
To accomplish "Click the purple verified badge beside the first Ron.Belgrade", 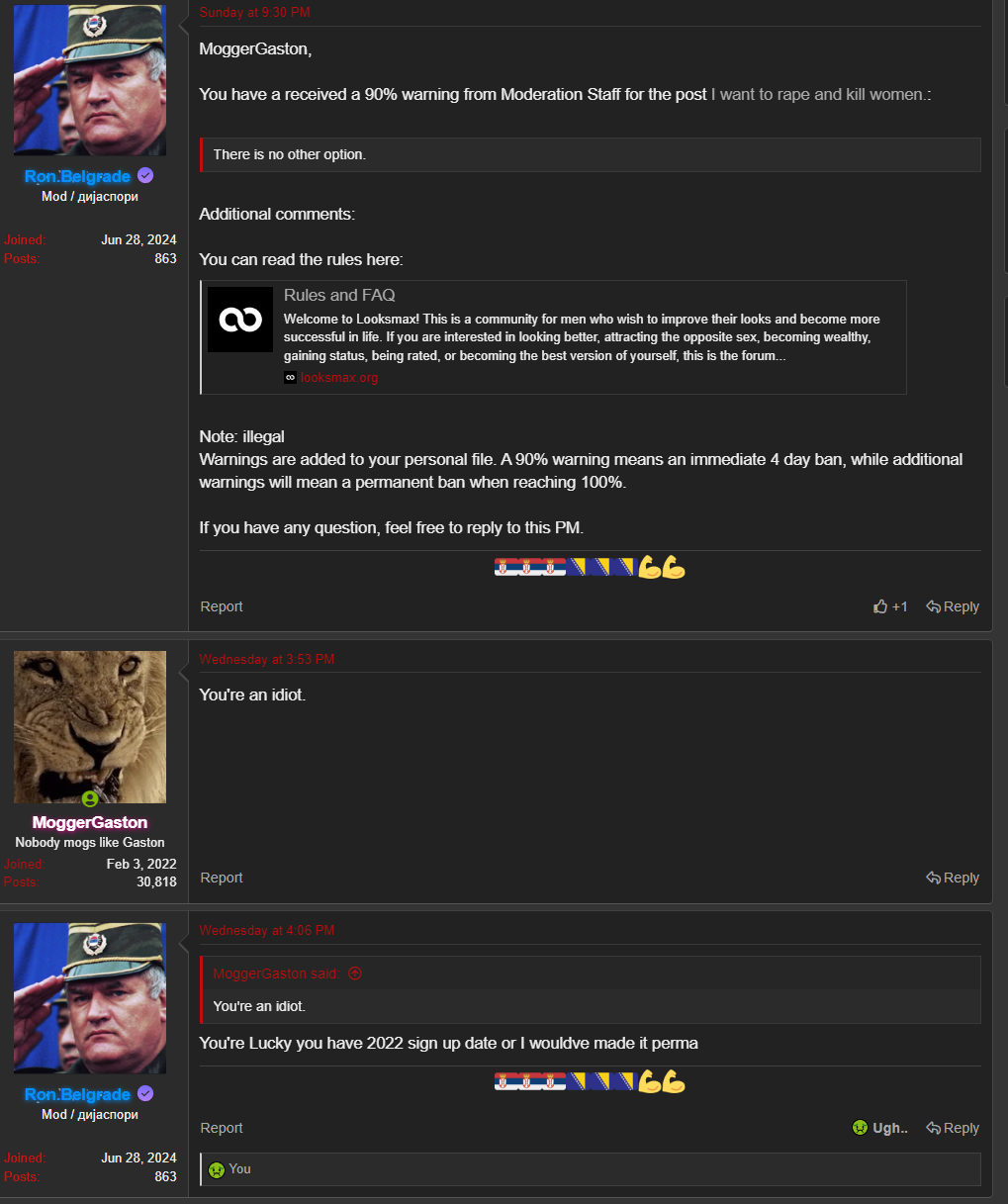I will point(145,176).
